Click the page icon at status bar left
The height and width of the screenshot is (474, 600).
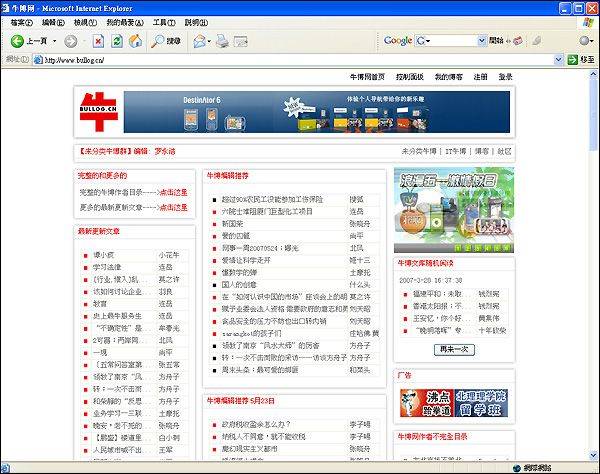[x=5, y=468]
